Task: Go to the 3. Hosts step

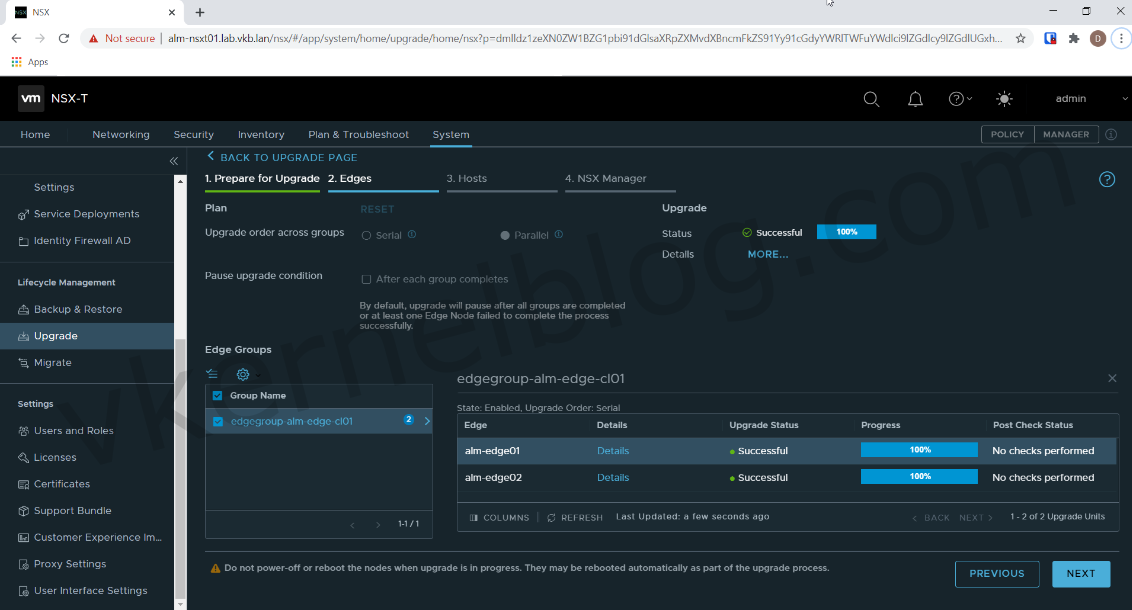Action: [x=466, y=179]
